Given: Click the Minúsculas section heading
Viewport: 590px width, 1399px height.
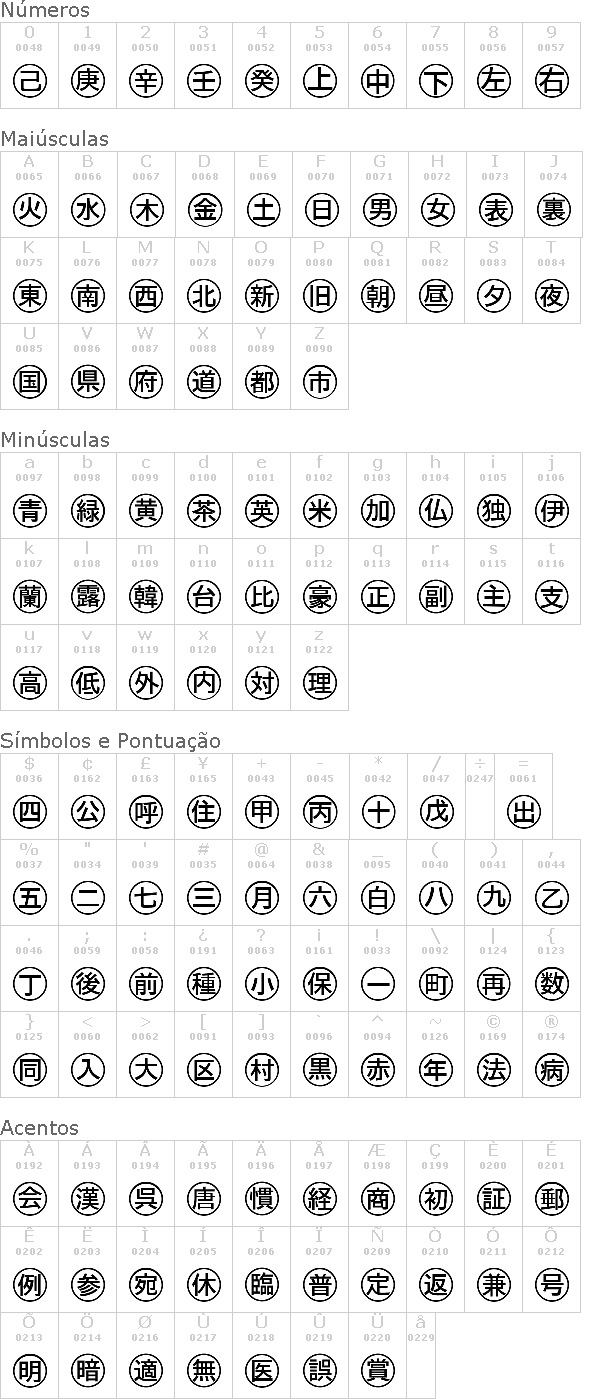Looking at the screenshot, I should (x=55, y=440).
